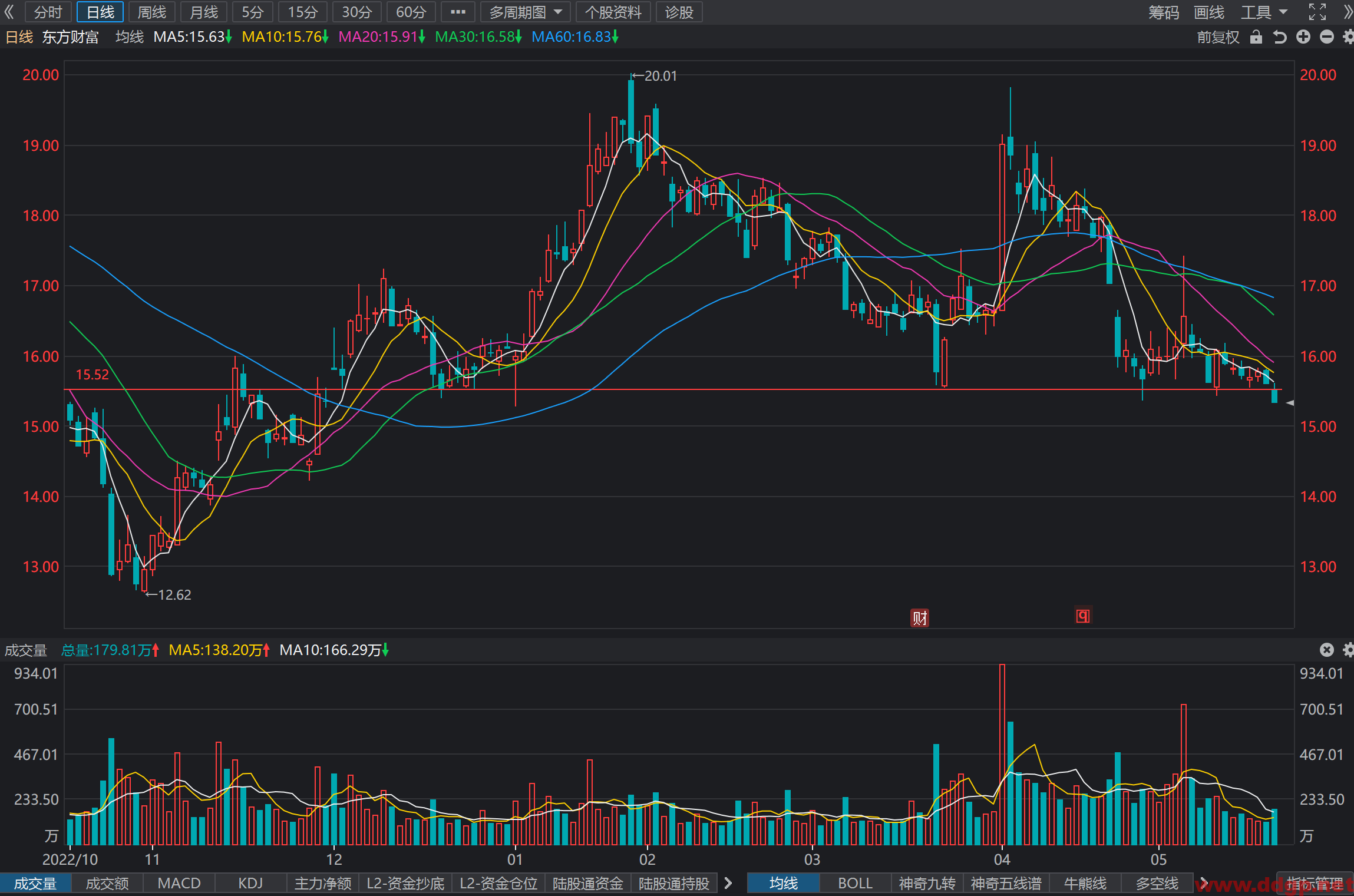The height and width of the screenshot is (896, 1354).
Task: Close the 成交量 volume panel
Action: [x=1326, y=650]
